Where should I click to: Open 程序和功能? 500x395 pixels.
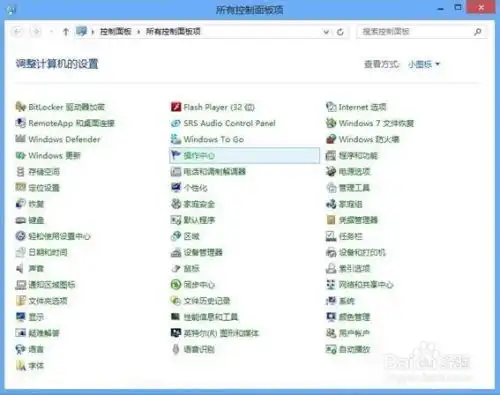[358, 155]
